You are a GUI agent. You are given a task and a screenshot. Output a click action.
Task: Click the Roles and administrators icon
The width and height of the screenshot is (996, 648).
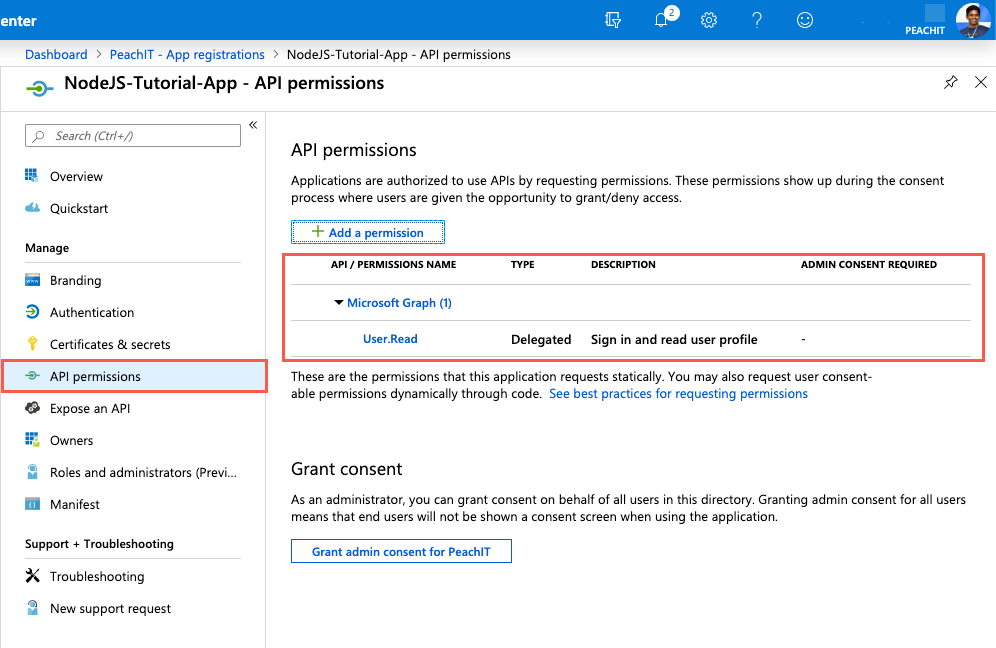point(32,471)
